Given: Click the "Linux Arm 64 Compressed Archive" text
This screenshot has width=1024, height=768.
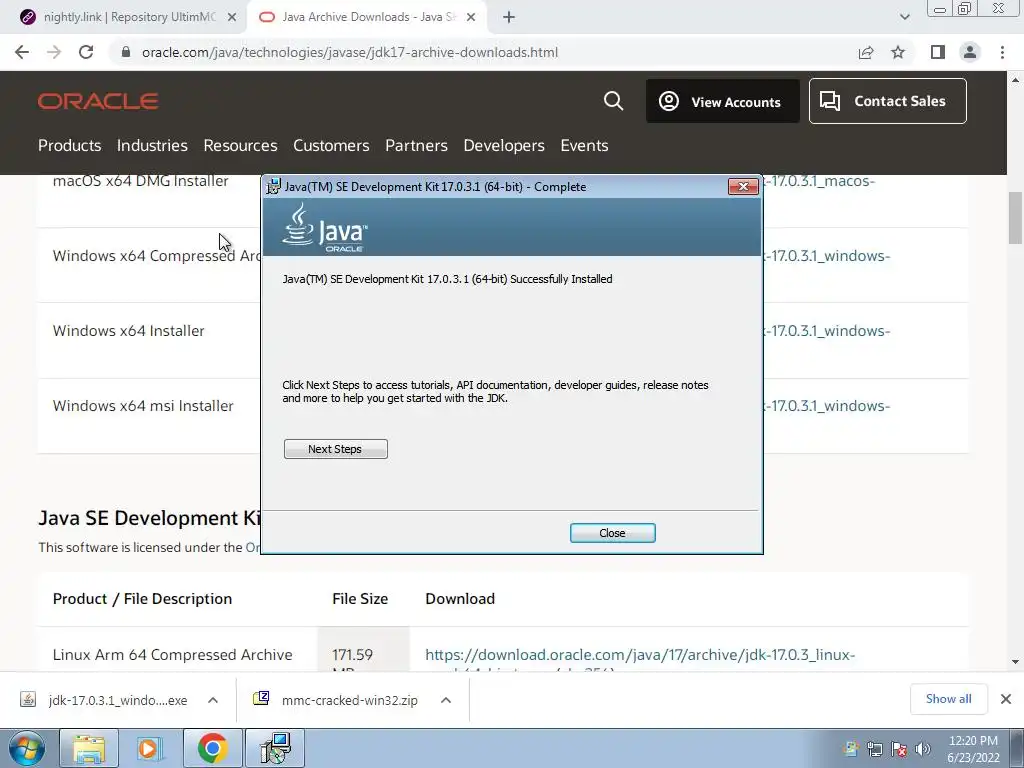Looking at the screenshot, I should click(172, 654).
